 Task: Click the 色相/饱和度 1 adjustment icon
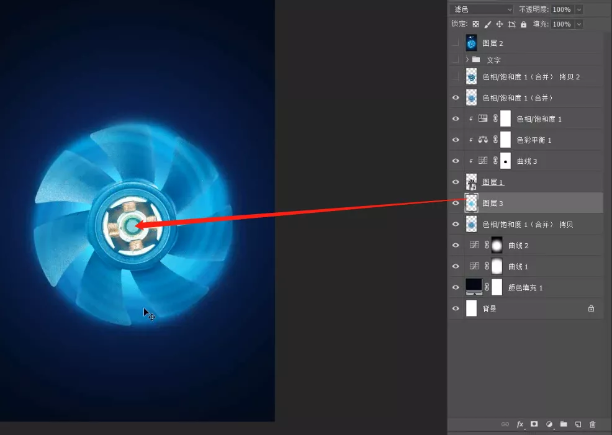coord(483,119)
